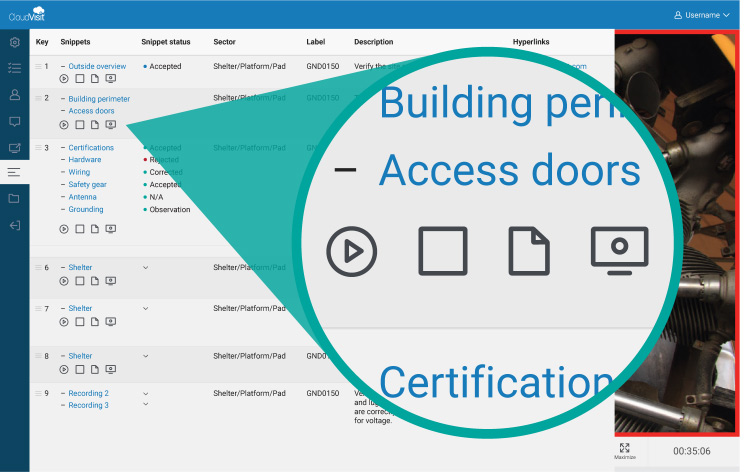Open the Antenna snippet link

(82, 197)
